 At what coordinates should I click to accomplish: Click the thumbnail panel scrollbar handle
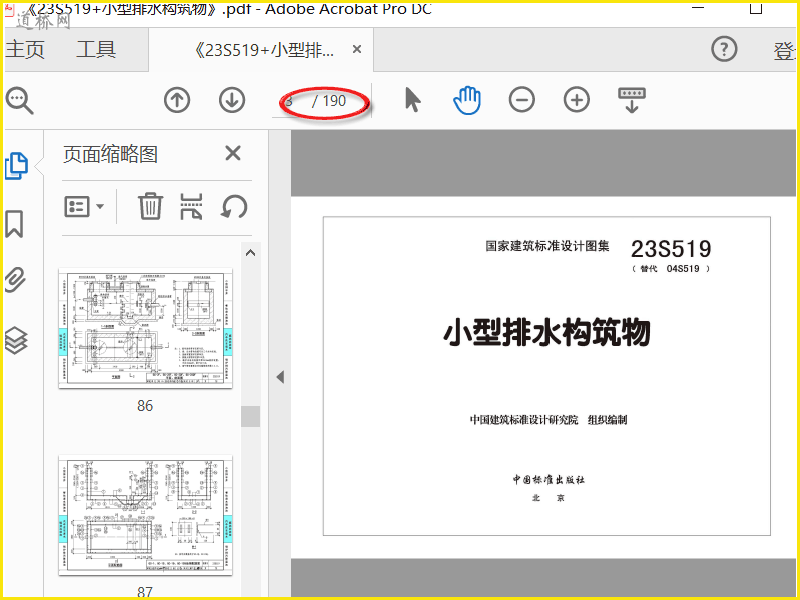coord(251,416)
